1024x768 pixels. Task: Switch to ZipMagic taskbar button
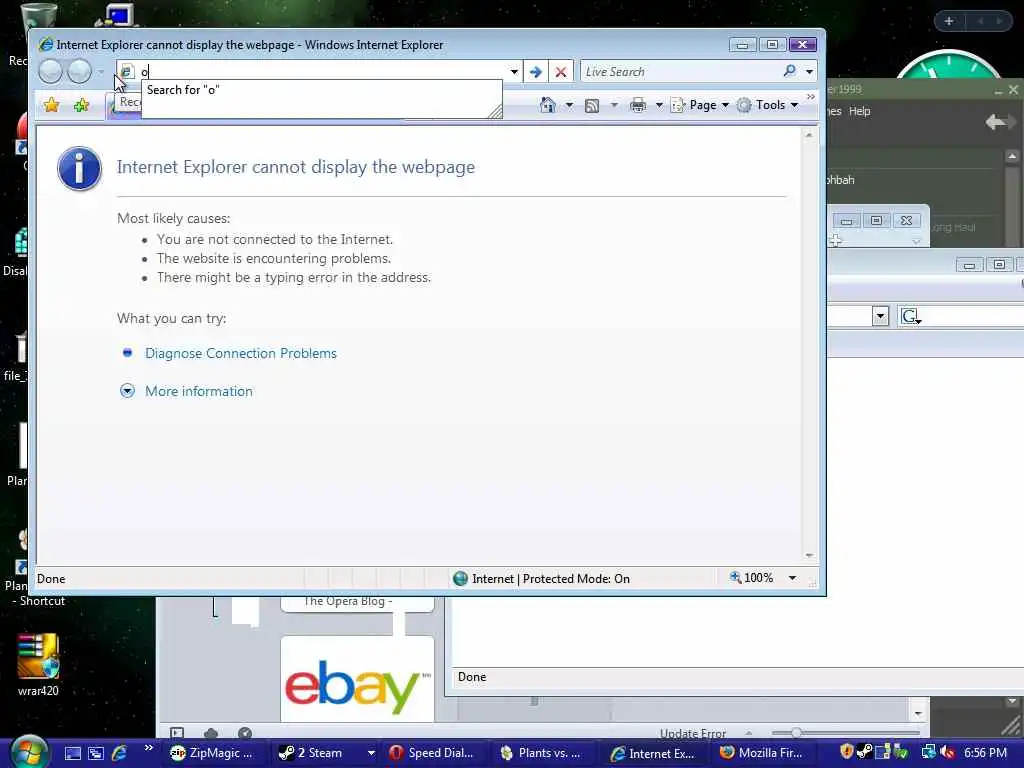[x=211, y=753]
